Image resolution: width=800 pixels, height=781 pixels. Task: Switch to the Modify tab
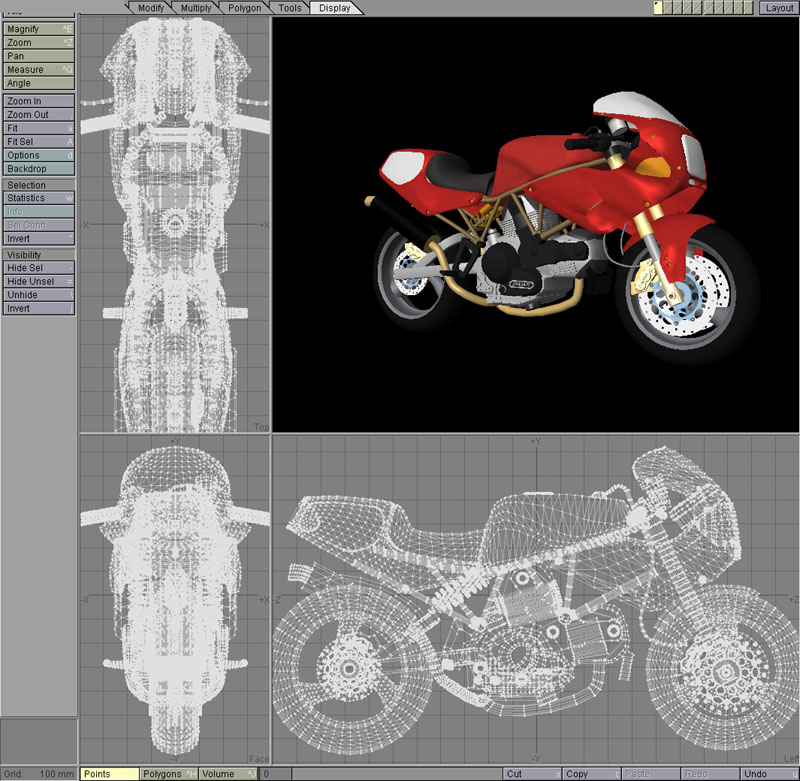(x=151, y=8)
